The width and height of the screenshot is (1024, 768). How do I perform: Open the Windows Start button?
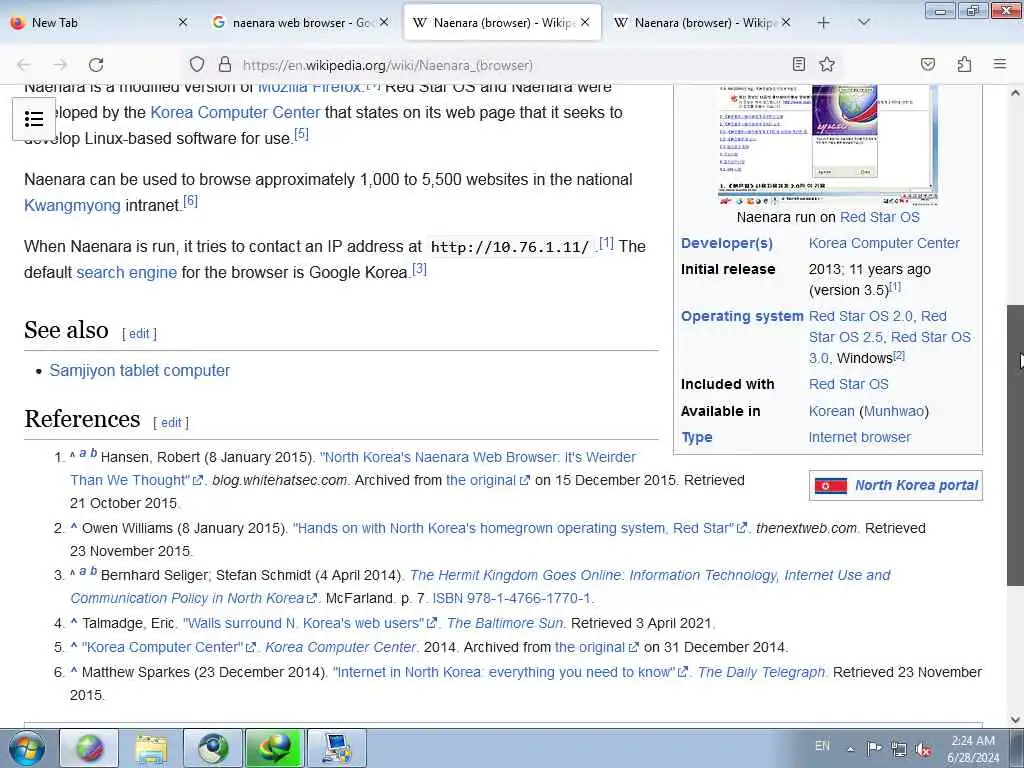click(27, 748)
